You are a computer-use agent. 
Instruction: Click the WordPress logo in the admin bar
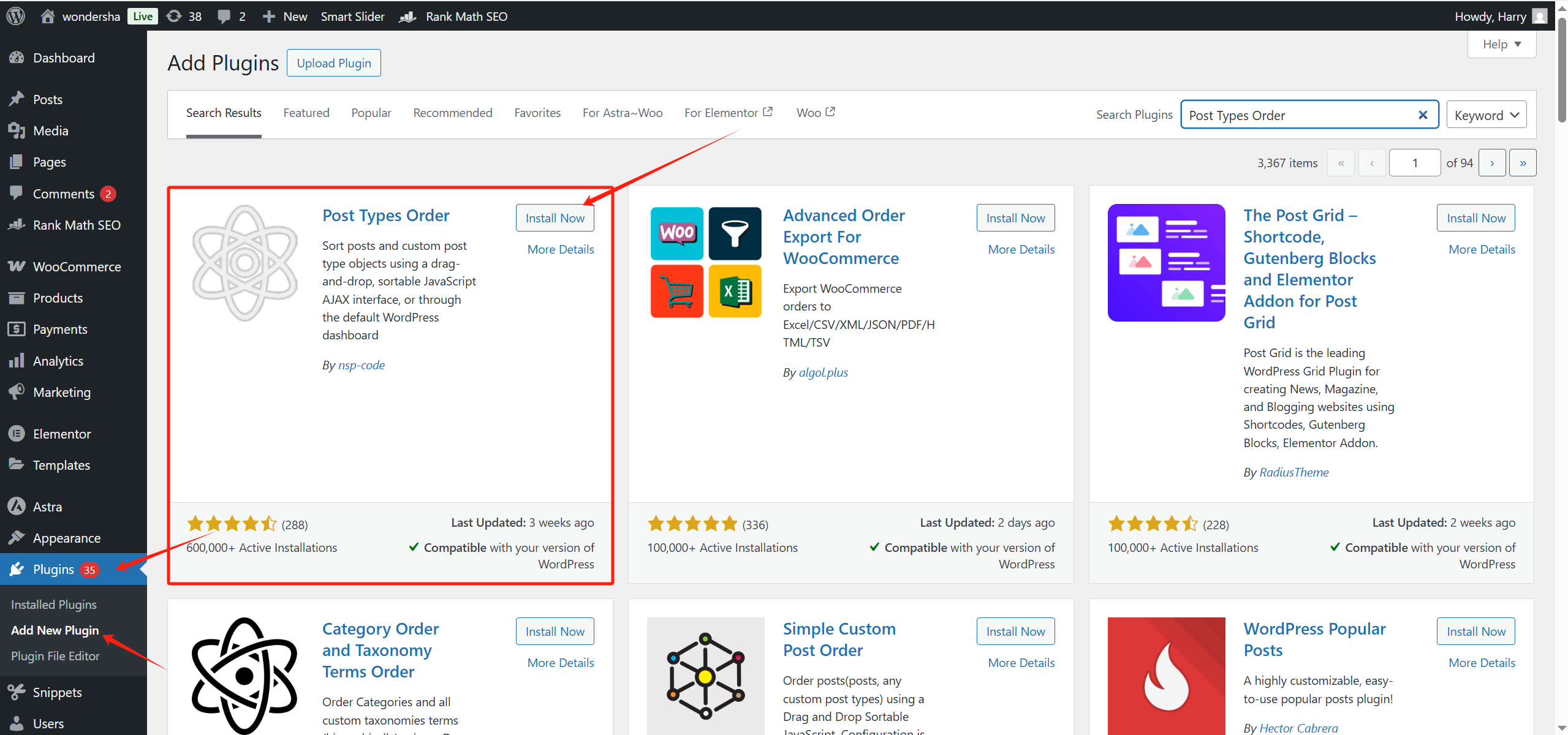pos(15,16)
